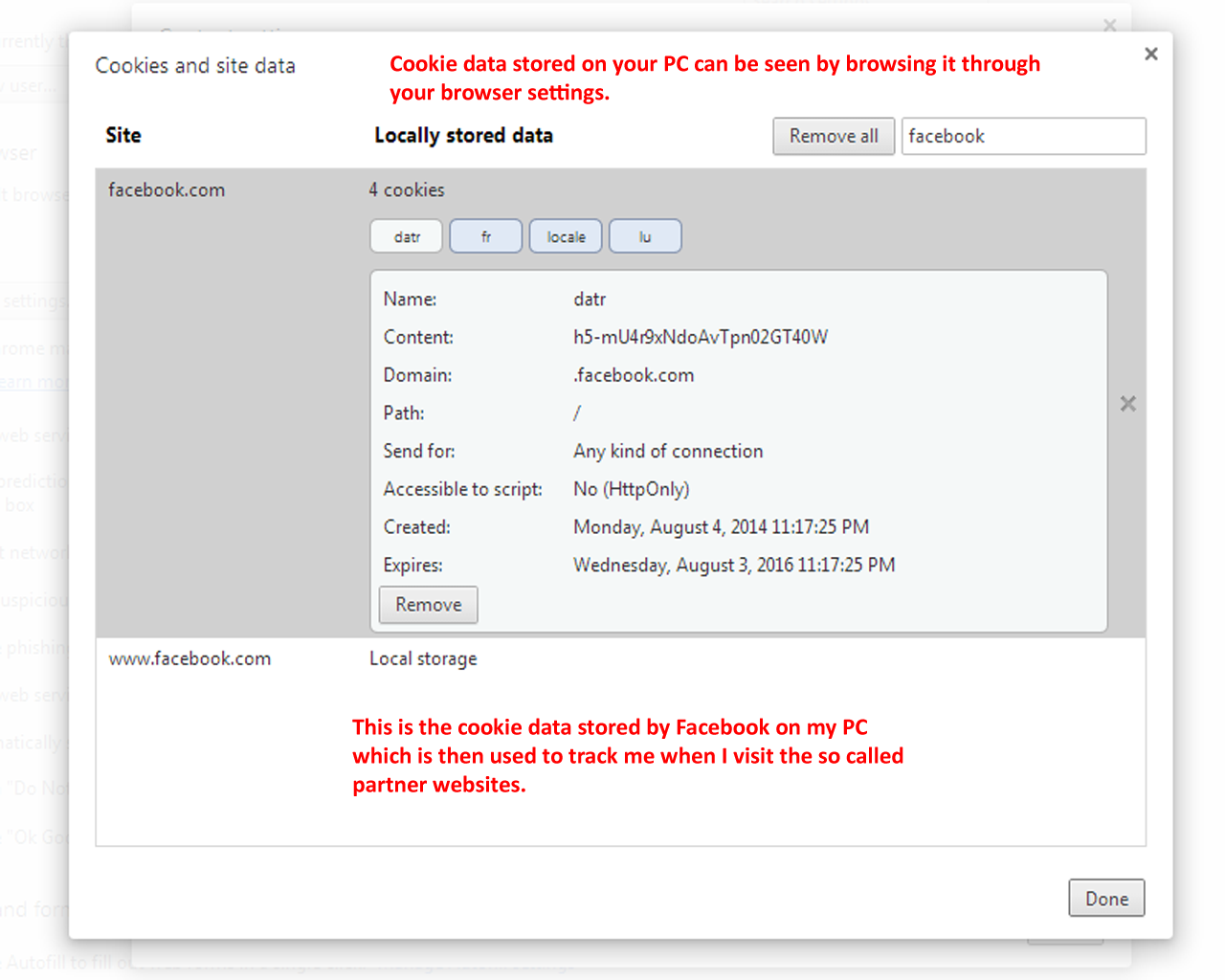Expand the www.facebook.com site row
Image resolution: width=1225 pixels, height=980 pixels.
[x=189, y=659]
